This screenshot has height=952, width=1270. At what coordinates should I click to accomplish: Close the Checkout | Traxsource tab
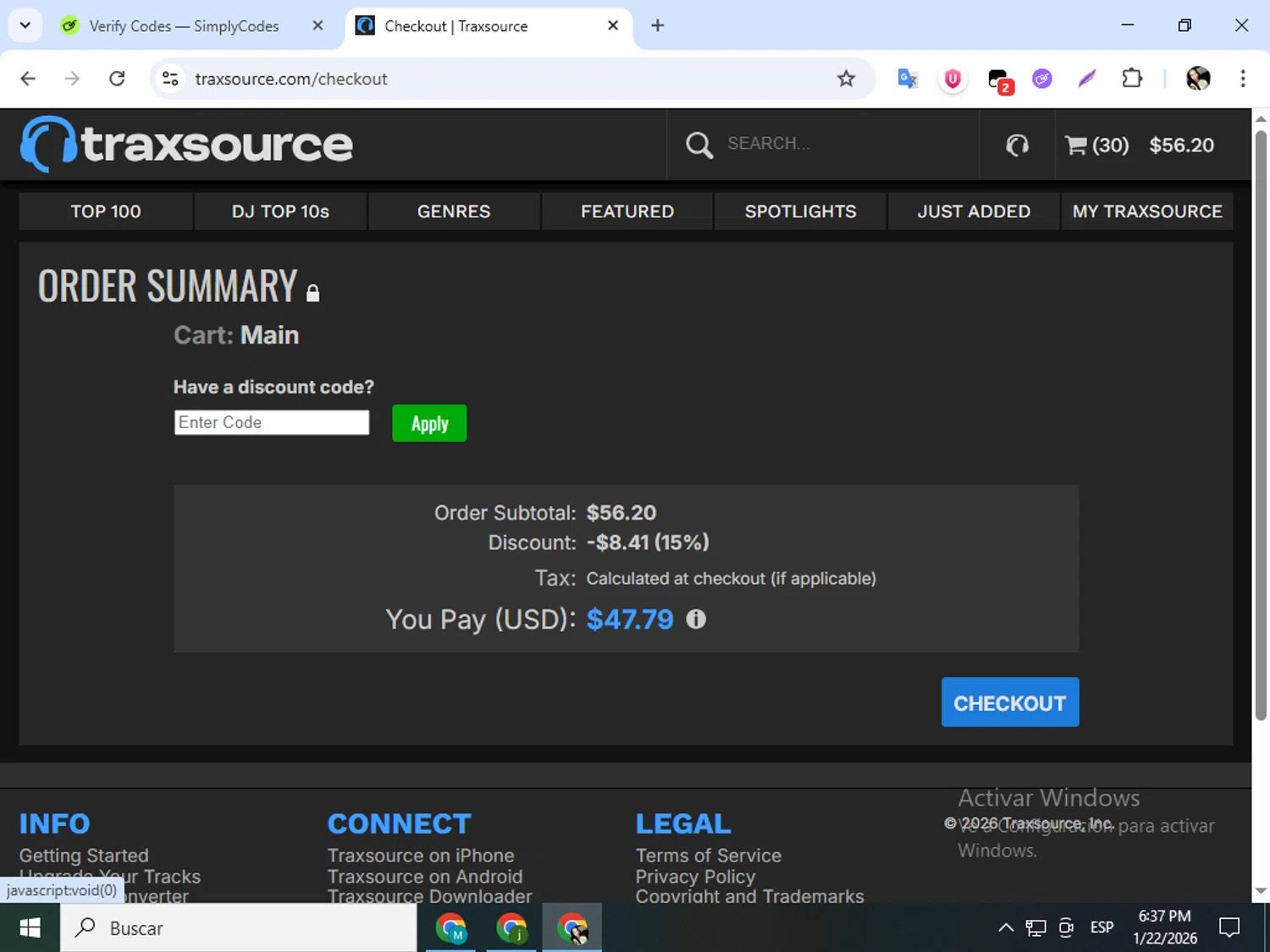click(x=613, y=25)
